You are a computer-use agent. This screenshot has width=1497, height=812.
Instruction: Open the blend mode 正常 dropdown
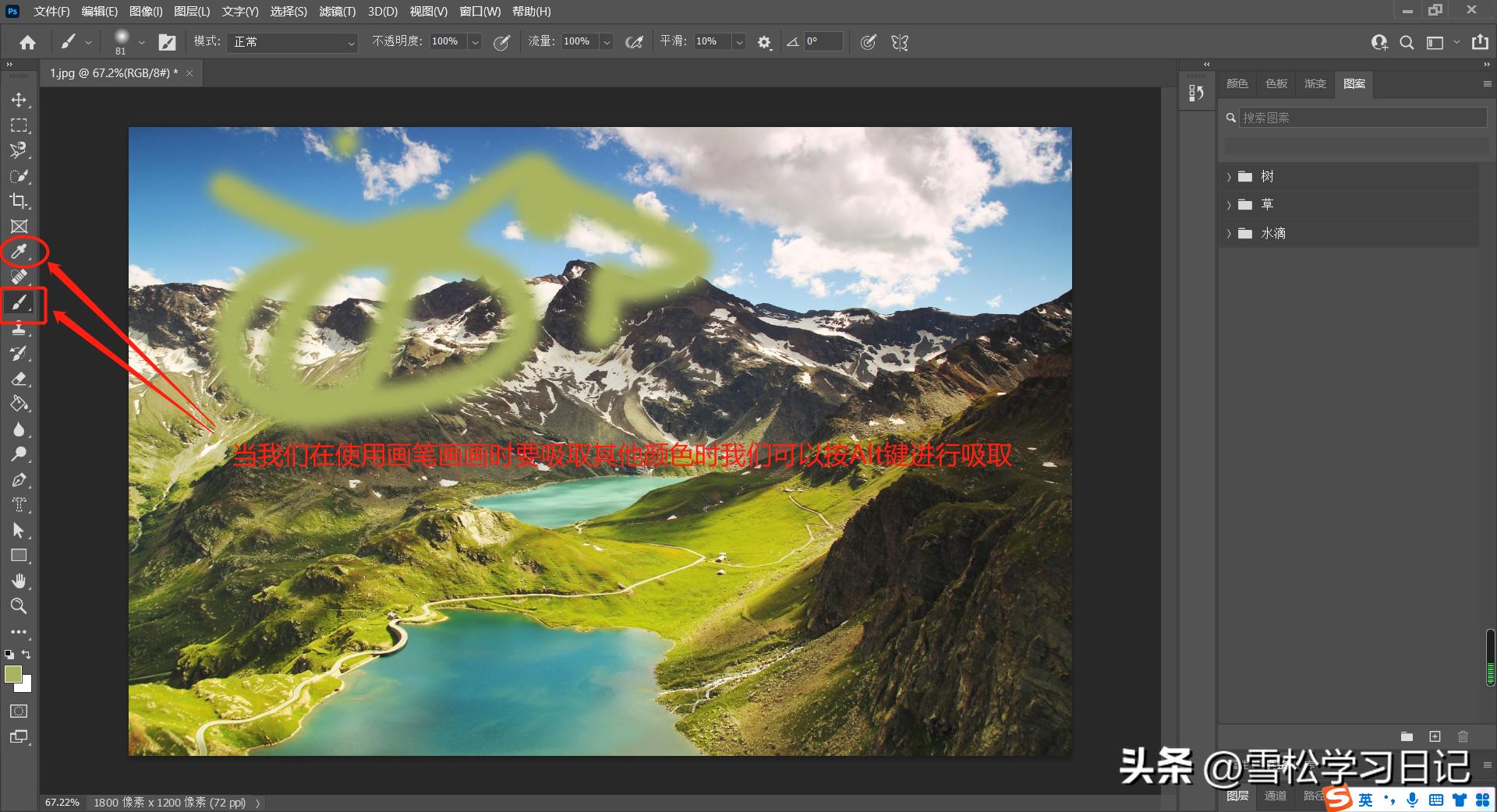click(294, 42)
